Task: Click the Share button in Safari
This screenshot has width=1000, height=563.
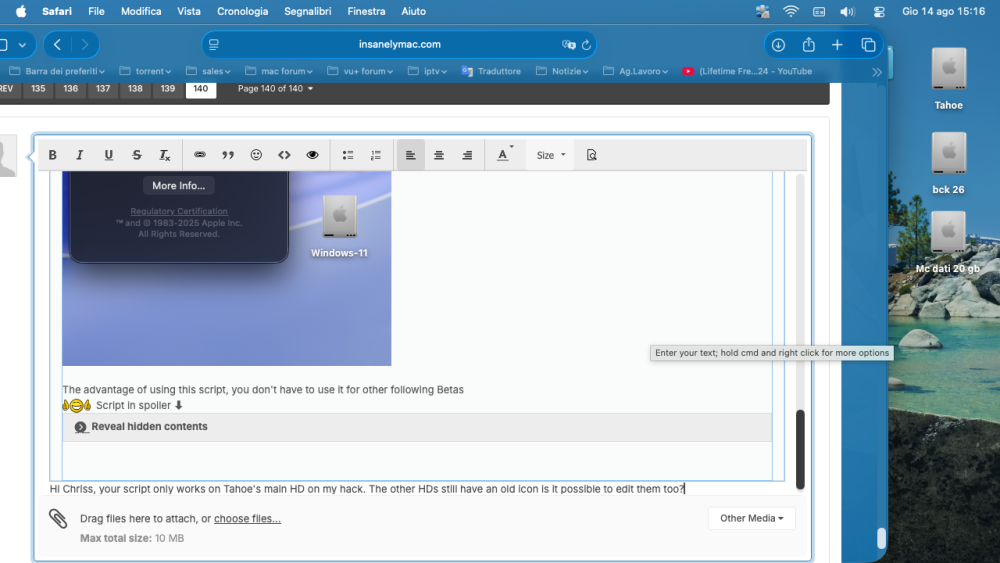Action: (x=809, y=45)
